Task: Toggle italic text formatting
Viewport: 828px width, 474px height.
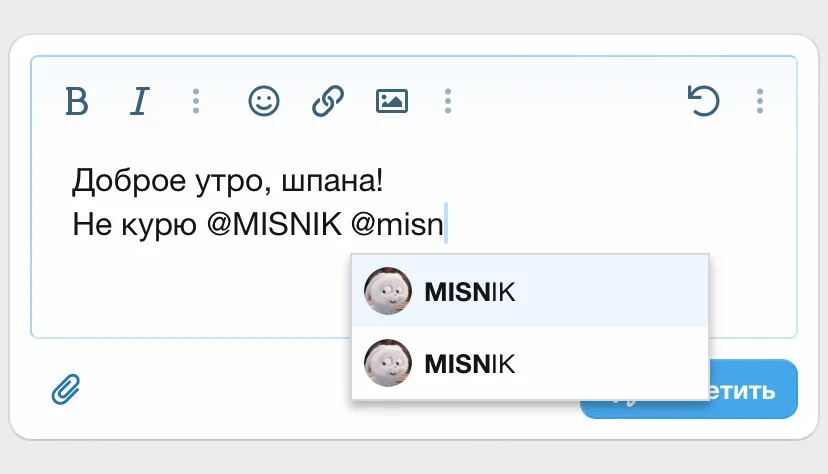Action: (x=140, y=101)
